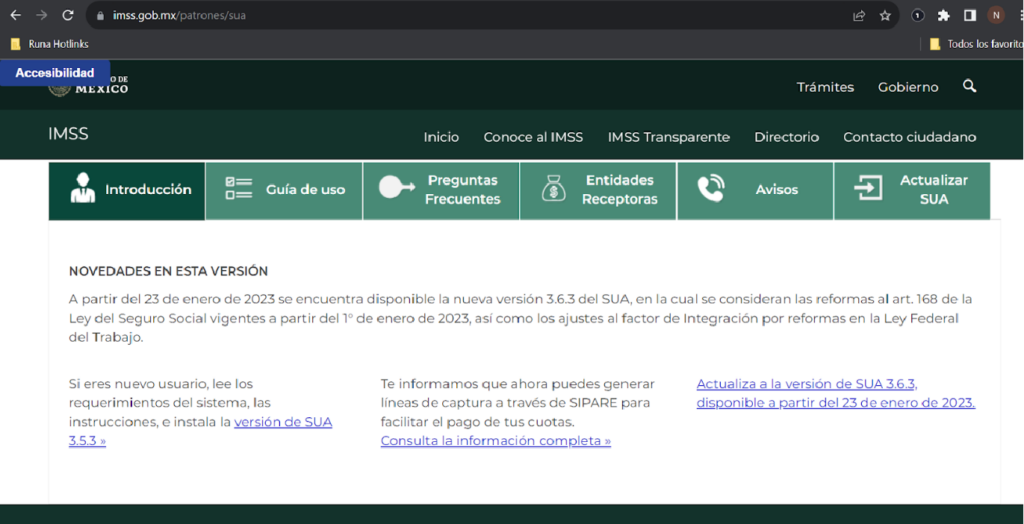Go back with the browser back arrow

pos(15,15)
